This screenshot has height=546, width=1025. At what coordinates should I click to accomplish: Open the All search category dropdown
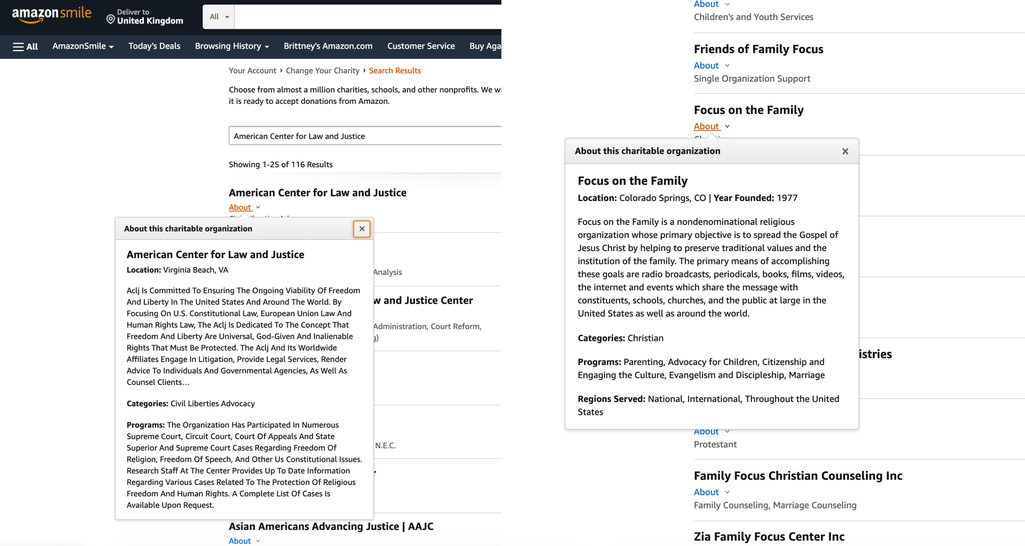click(x=219, y=17)
